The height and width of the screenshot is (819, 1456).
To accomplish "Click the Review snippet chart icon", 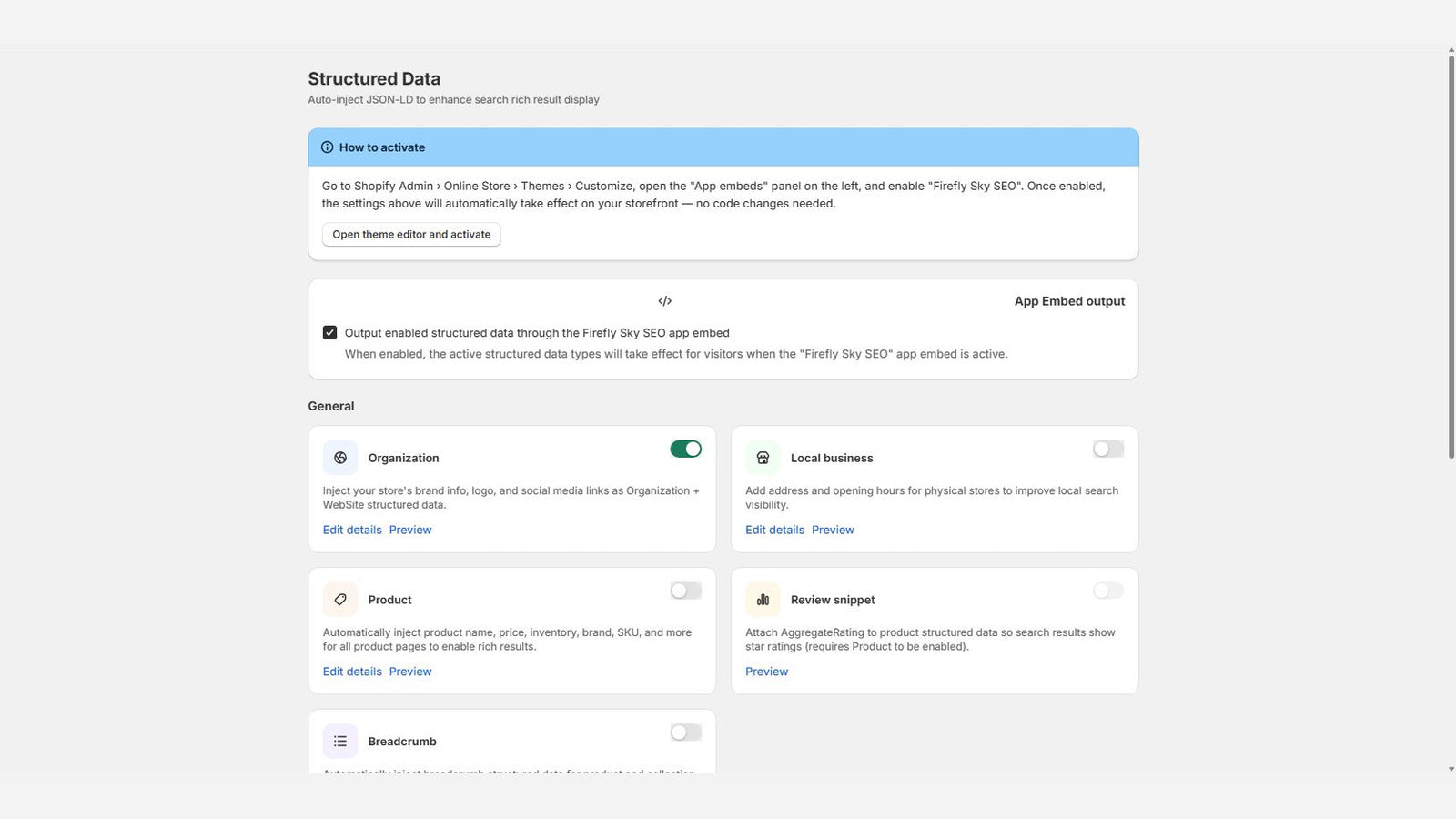I will point(763,600).
